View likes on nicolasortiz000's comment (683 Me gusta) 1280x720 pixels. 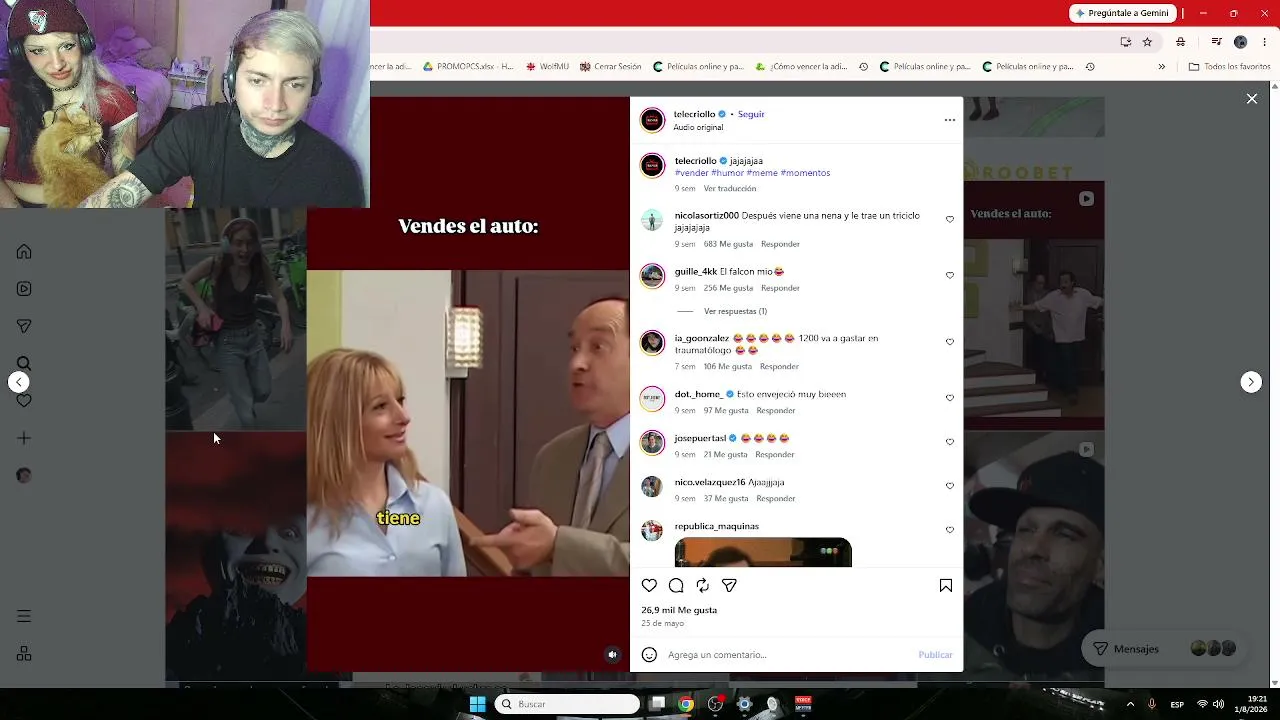(728, 244)
